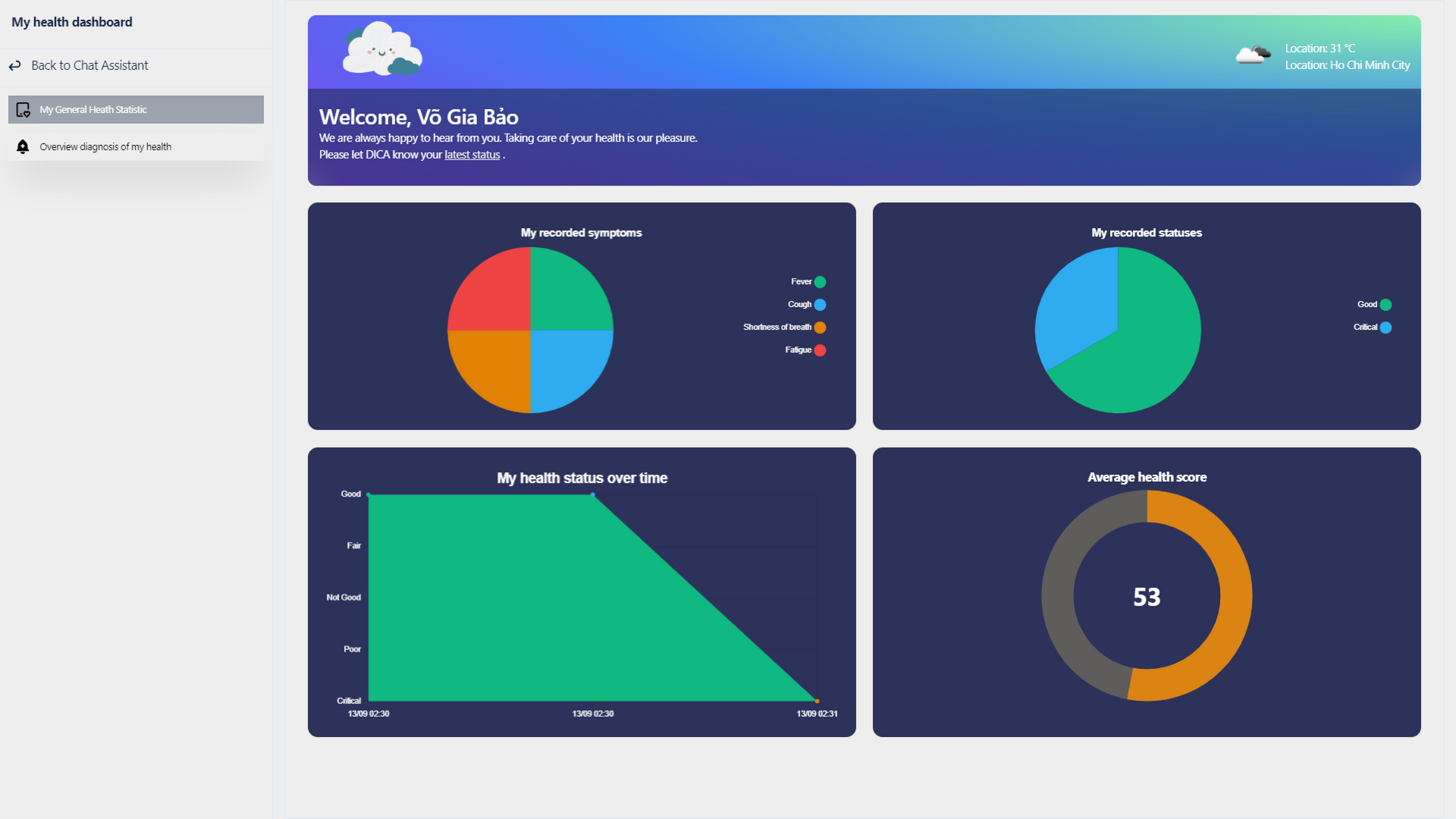Screen dimensions: 1456x819
Task: Open My General Heath Statistic menu item
Action: click(93, 110)
